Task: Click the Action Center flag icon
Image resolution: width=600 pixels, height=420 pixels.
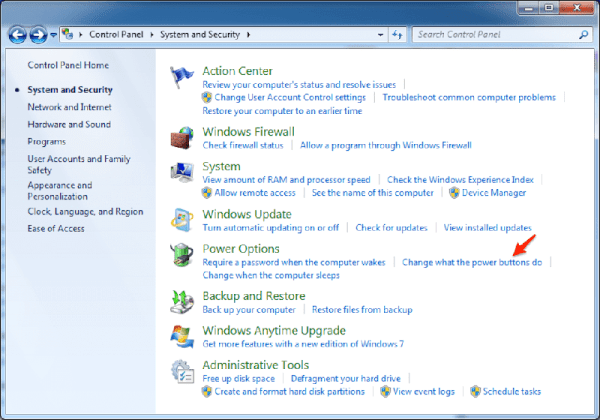Action: tap(183, 77)
